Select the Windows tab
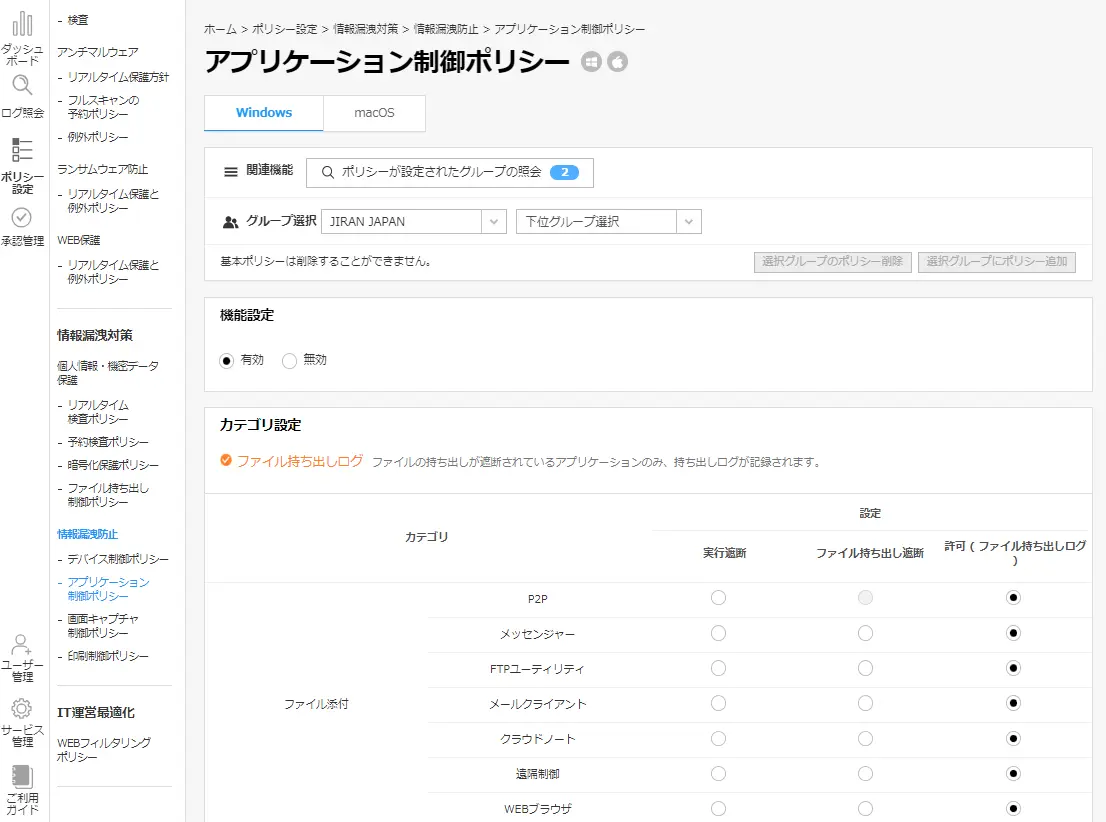 coord(264,113)
